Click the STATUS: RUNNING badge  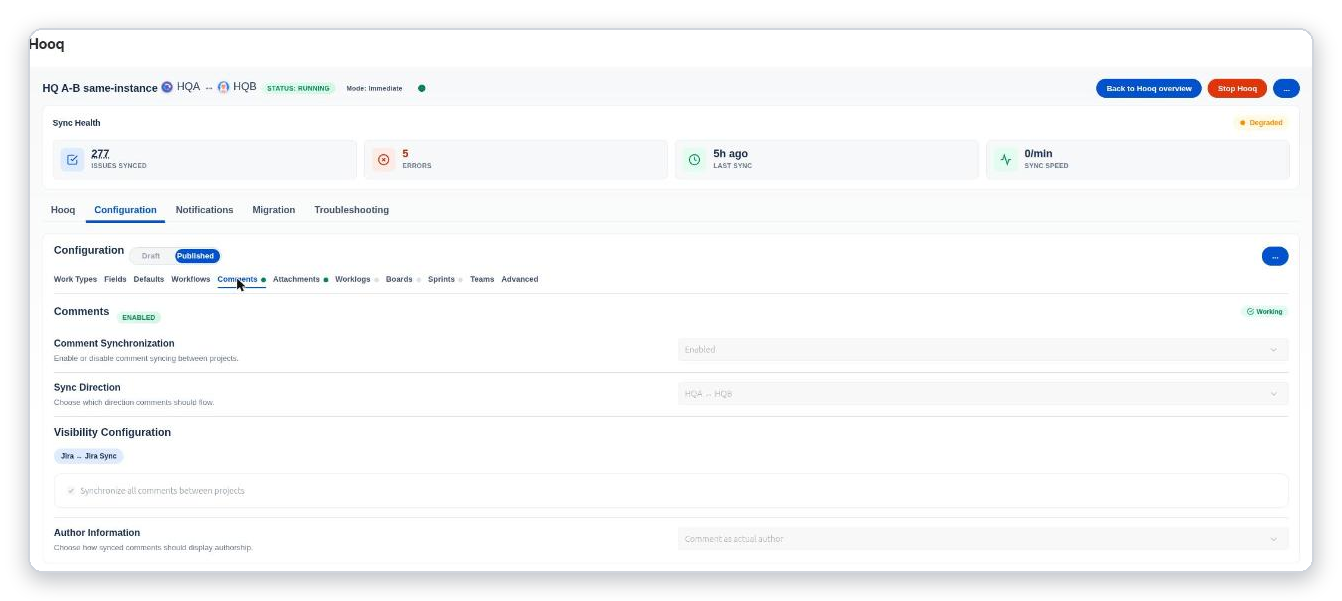click(x=298, y=88)
